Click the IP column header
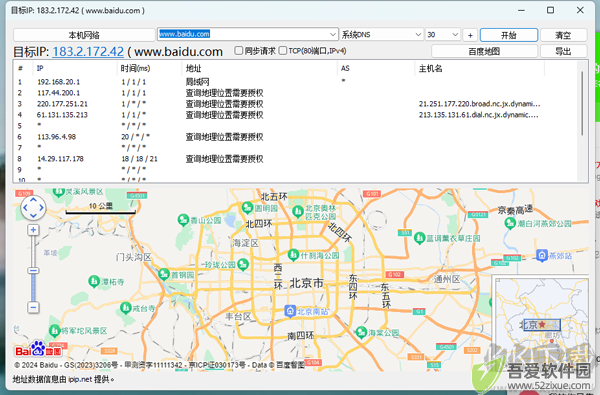The width and height of the screenshot is (600, 395). tap(76, 68)
